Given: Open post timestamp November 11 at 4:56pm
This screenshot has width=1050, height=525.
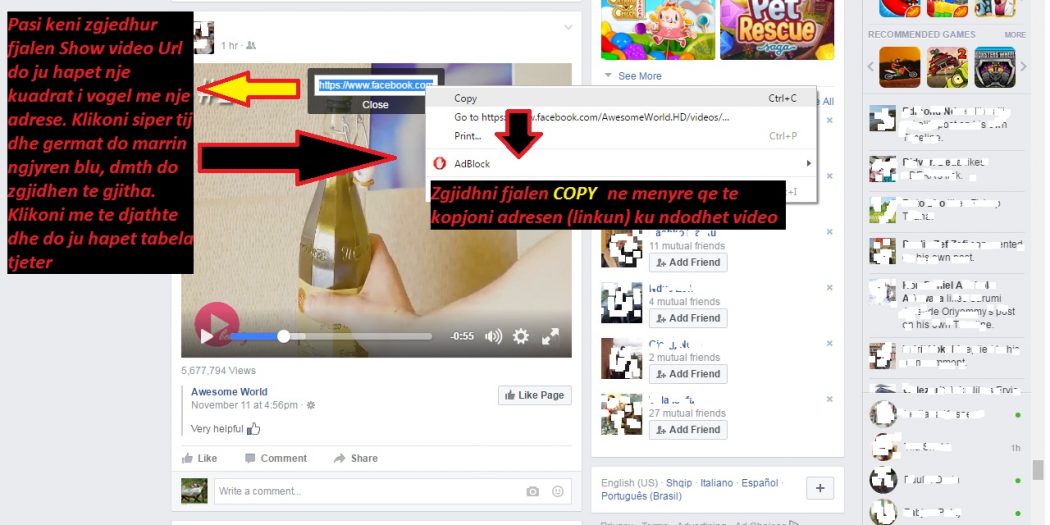Looking at the screenshot, I should pyautogui.click(x=244, y=405).
